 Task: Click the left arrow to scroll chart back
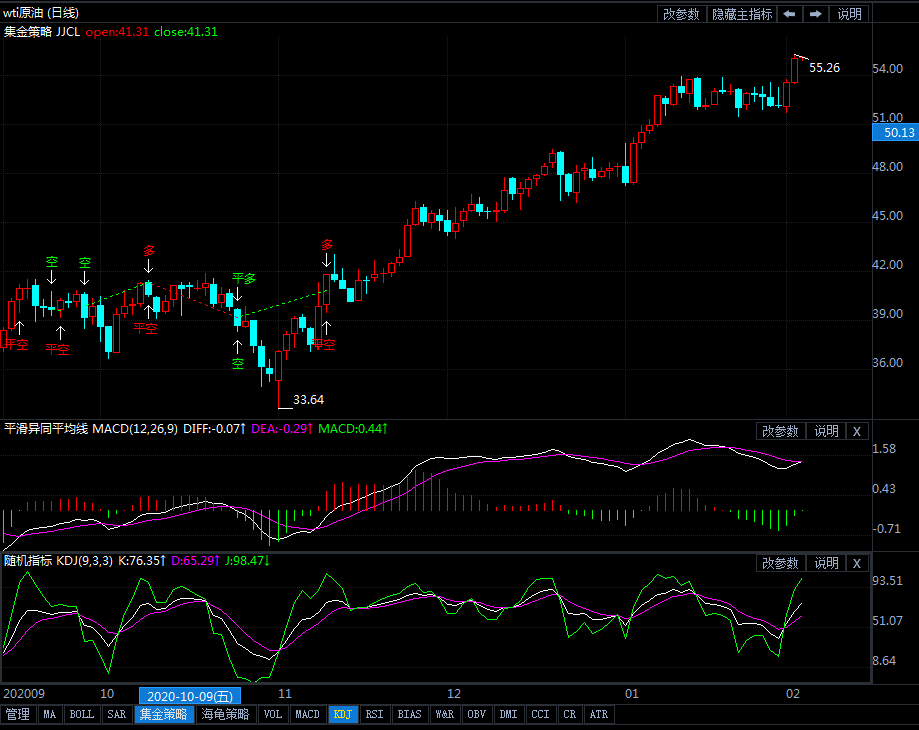790,14
